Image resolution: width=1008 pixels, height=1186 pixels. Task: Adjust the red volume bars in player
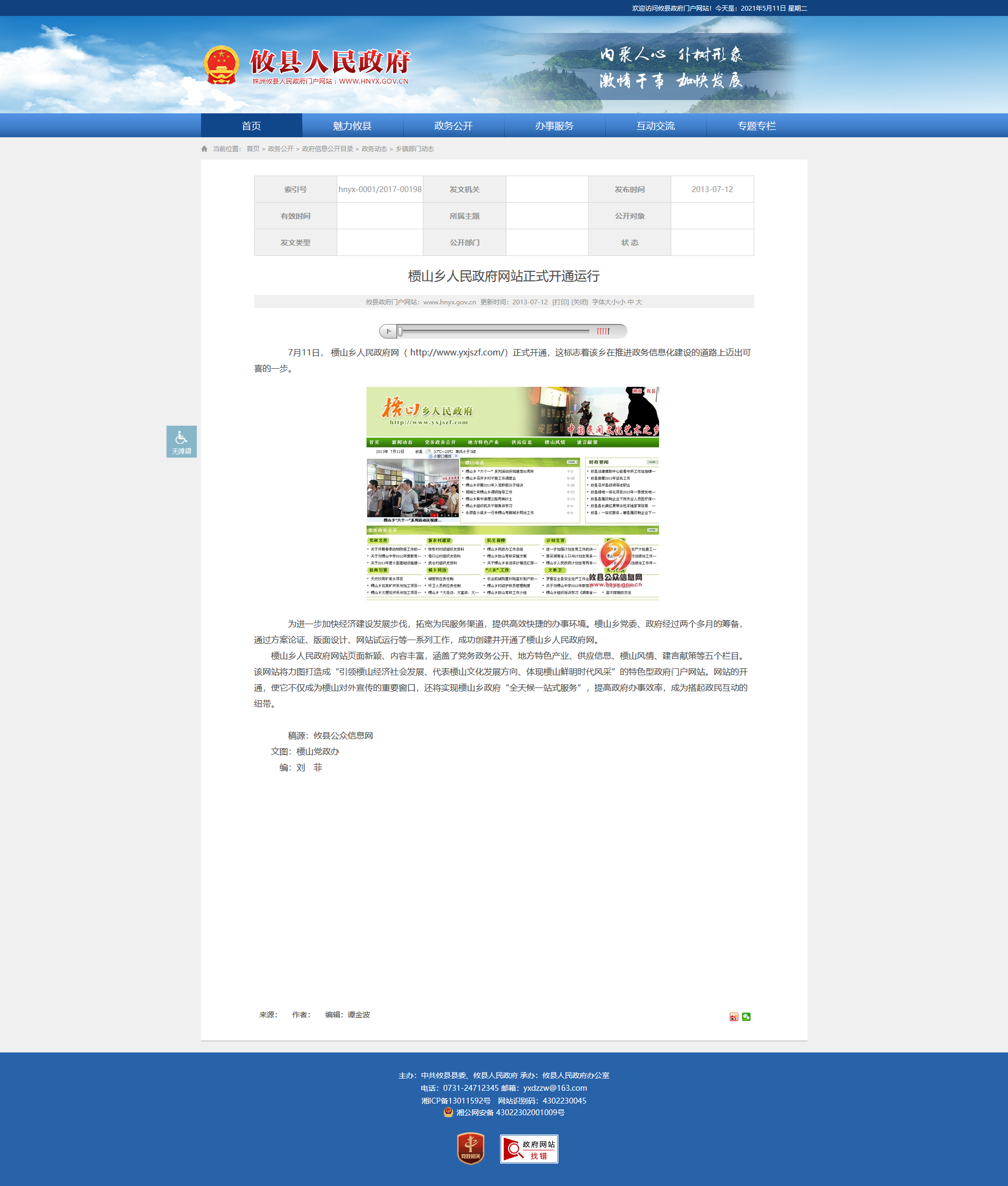[x=603, y=331]
